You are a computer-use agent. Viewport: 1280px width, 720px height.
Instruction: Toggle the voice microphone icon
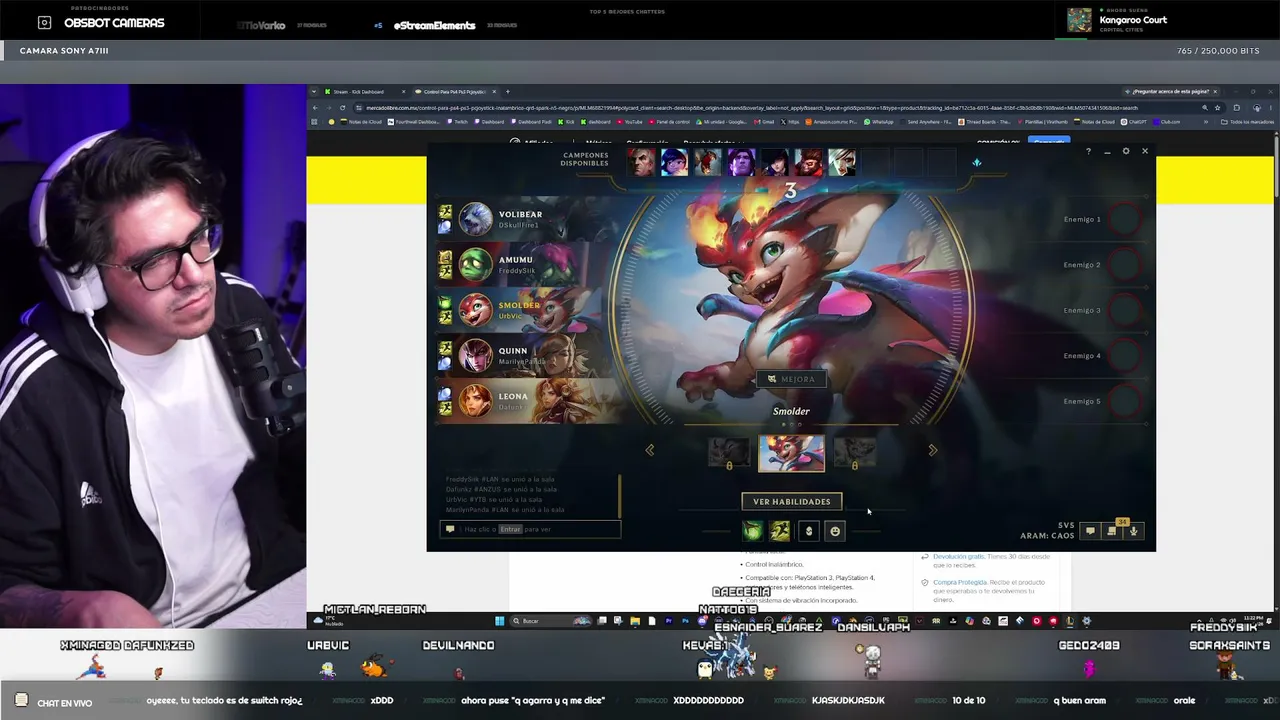(x=1133, y=531)
